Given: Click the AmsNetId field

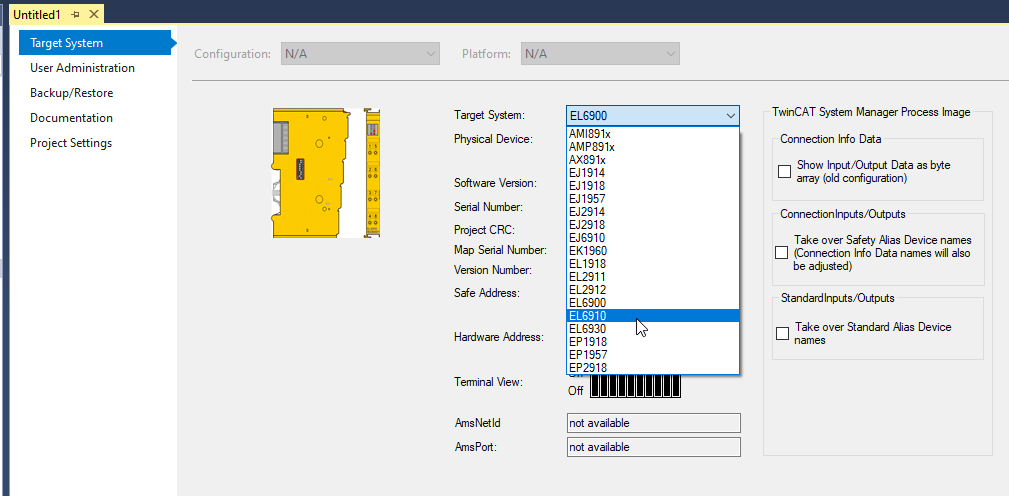Looking at the screenshot, I should coord(654,423).
